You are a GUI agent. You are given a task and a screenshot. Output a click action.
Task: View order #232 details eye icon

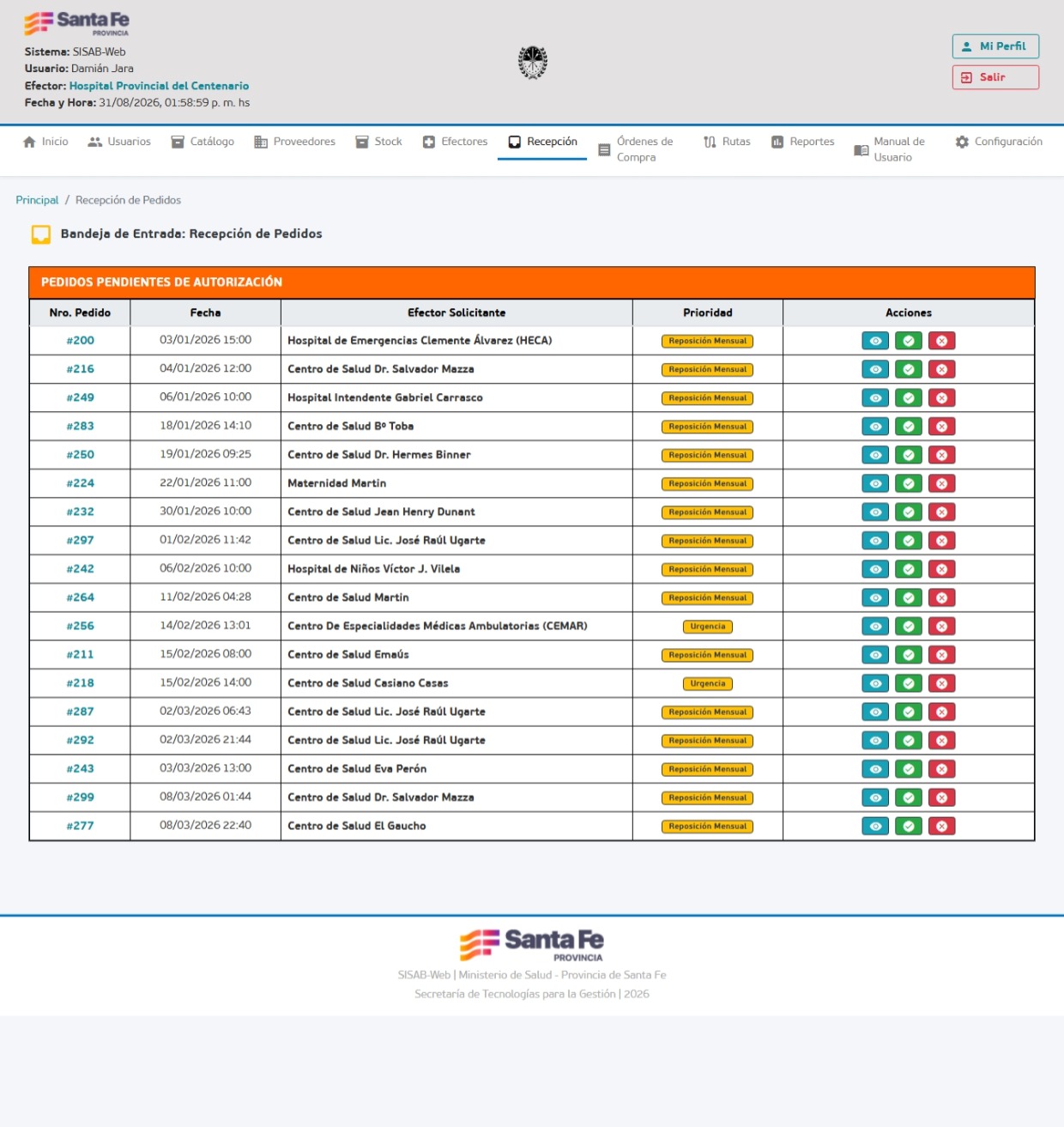(x=875, y=512)
